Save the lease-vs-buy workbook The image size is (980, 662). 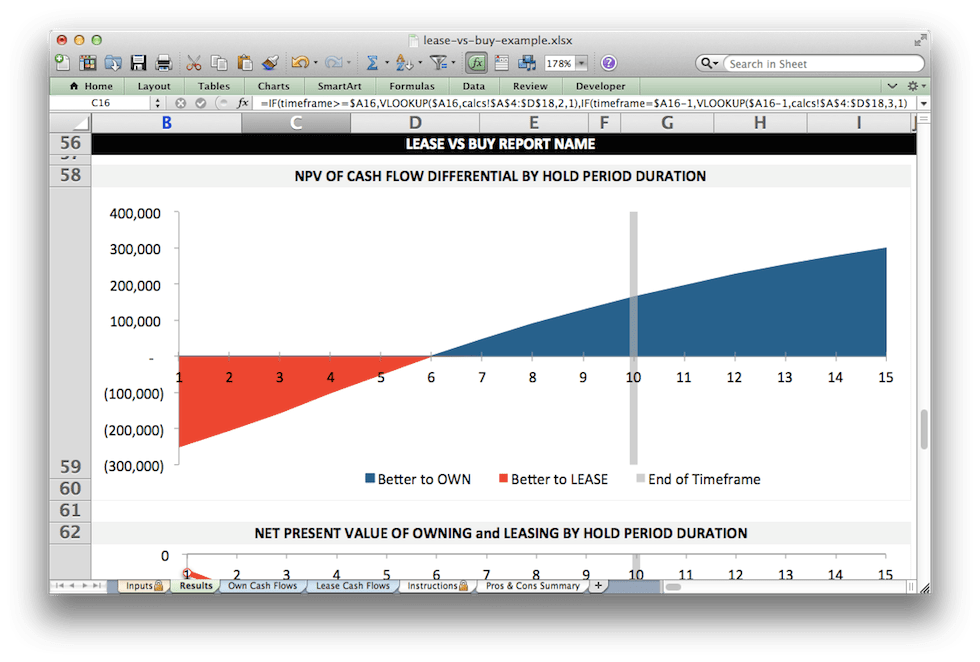tap(138, 62)
